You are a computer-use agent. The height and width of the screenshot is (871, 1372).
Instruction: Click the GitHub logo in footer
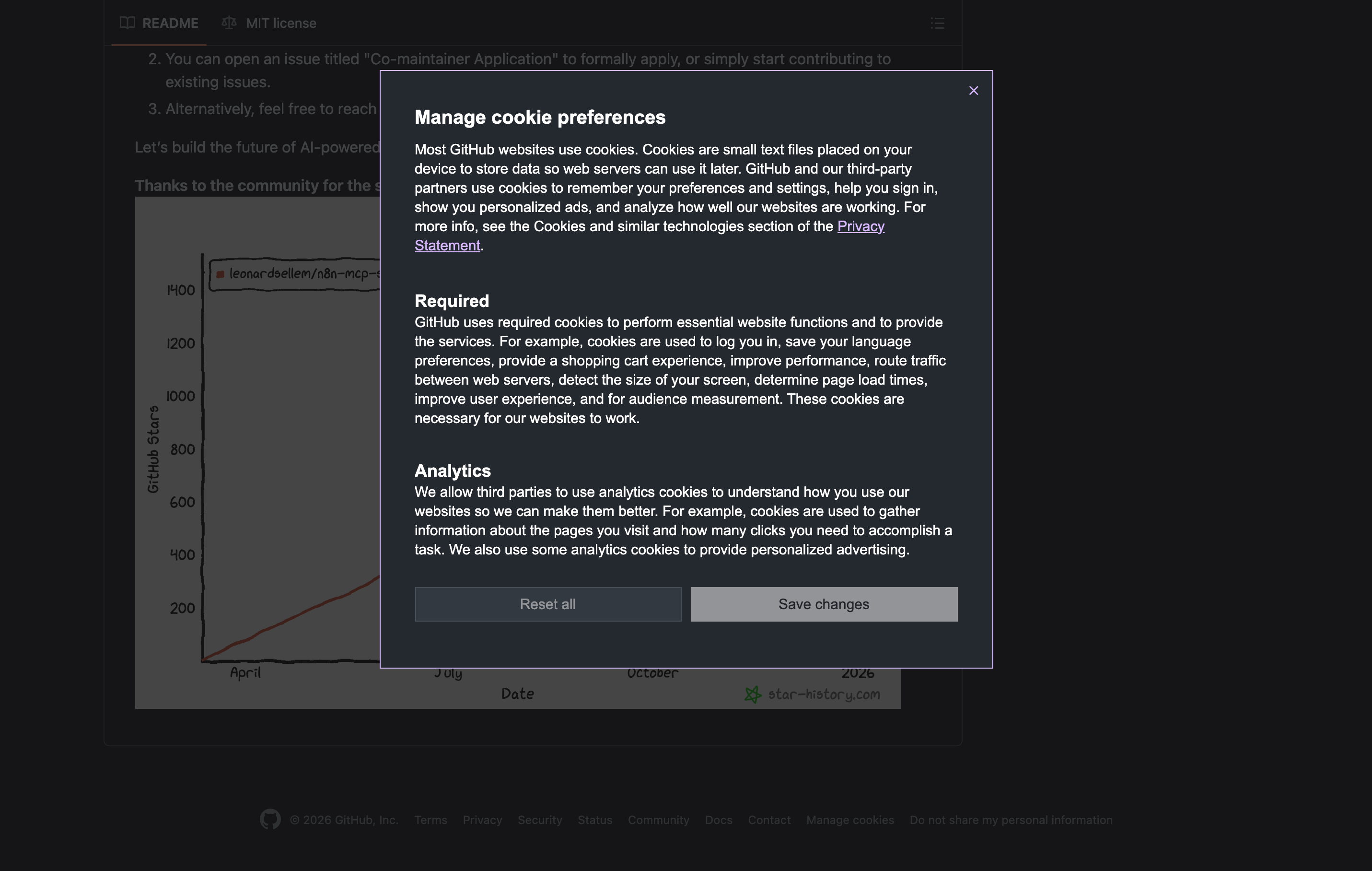(x=270, y=819)
